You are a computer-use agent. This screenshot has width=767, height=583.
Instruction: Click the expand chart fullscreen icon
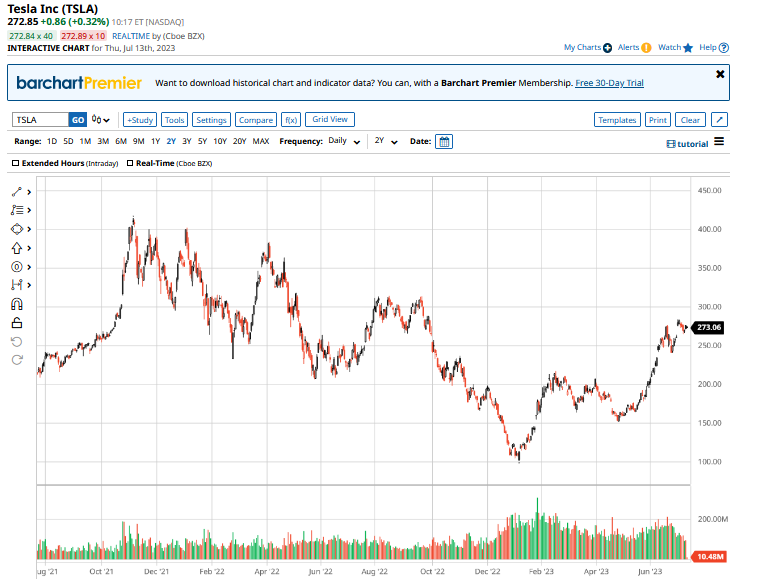[x=719, y=120]
